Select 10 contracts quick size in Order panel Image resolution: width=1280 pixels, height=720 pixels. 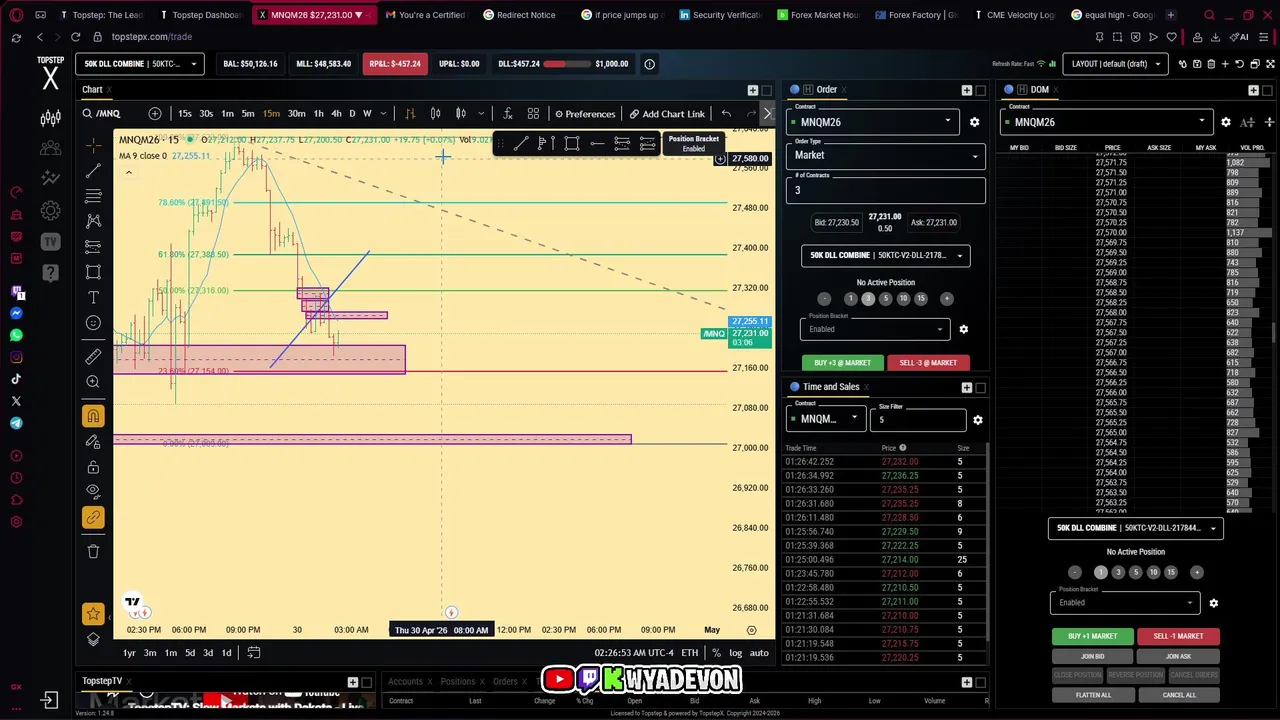point(903,299)
